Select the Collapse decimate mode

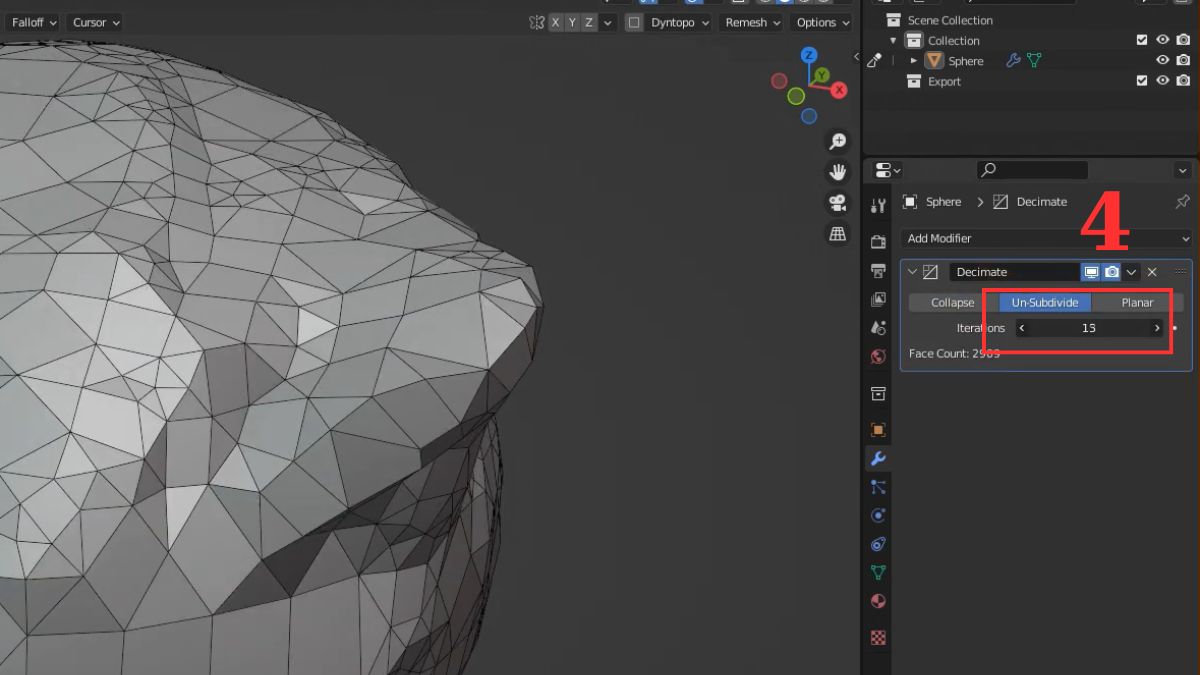pyautogui.click(x=952, y=302)
